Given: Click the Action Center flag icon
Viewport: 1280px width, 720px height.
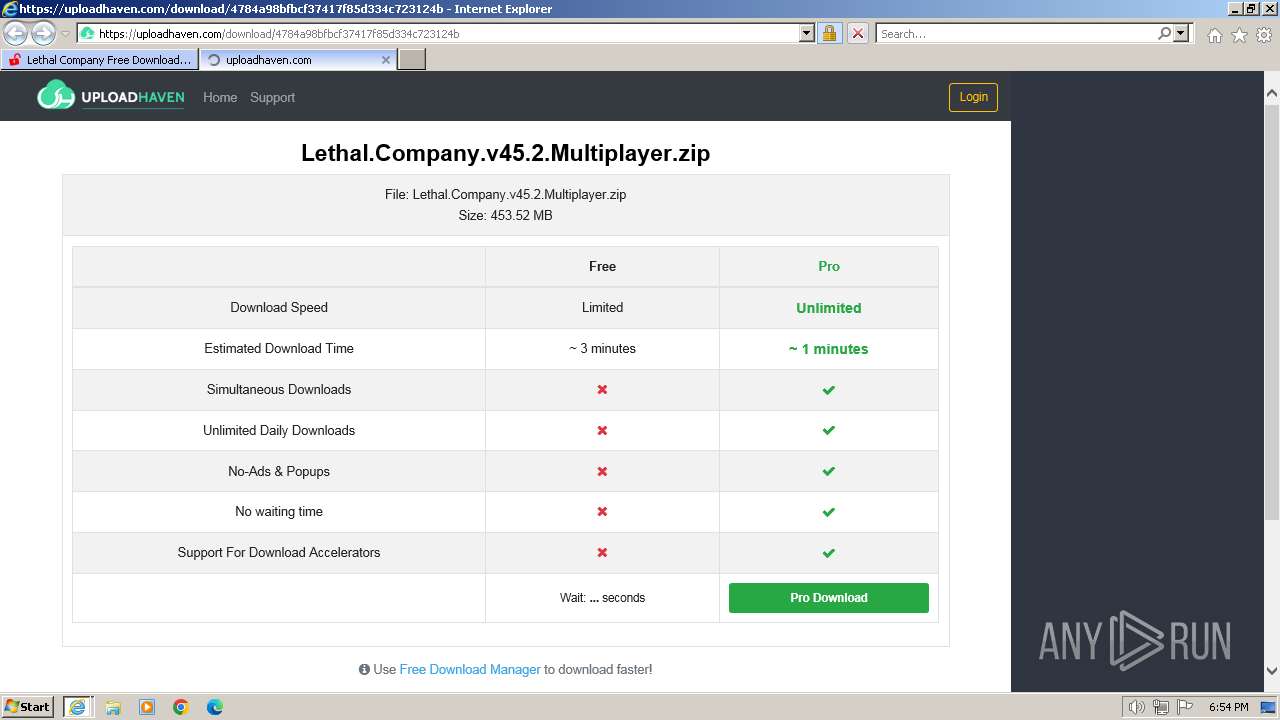Looking at the screenshot, I should coord(1185,707).
